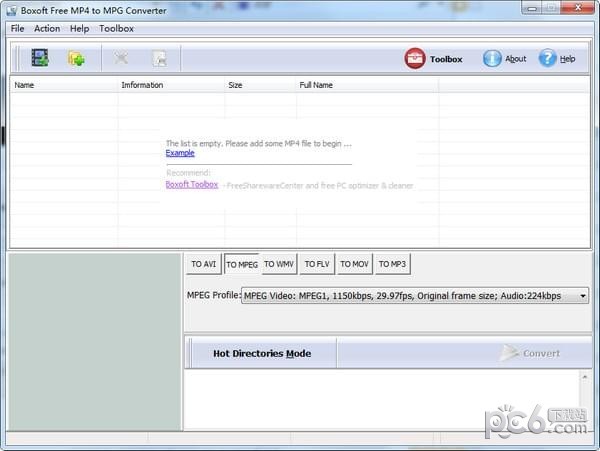The height and width of the screenshot is (451, 600).
Task: Click the Full Name column header
Action: [368, 85]
